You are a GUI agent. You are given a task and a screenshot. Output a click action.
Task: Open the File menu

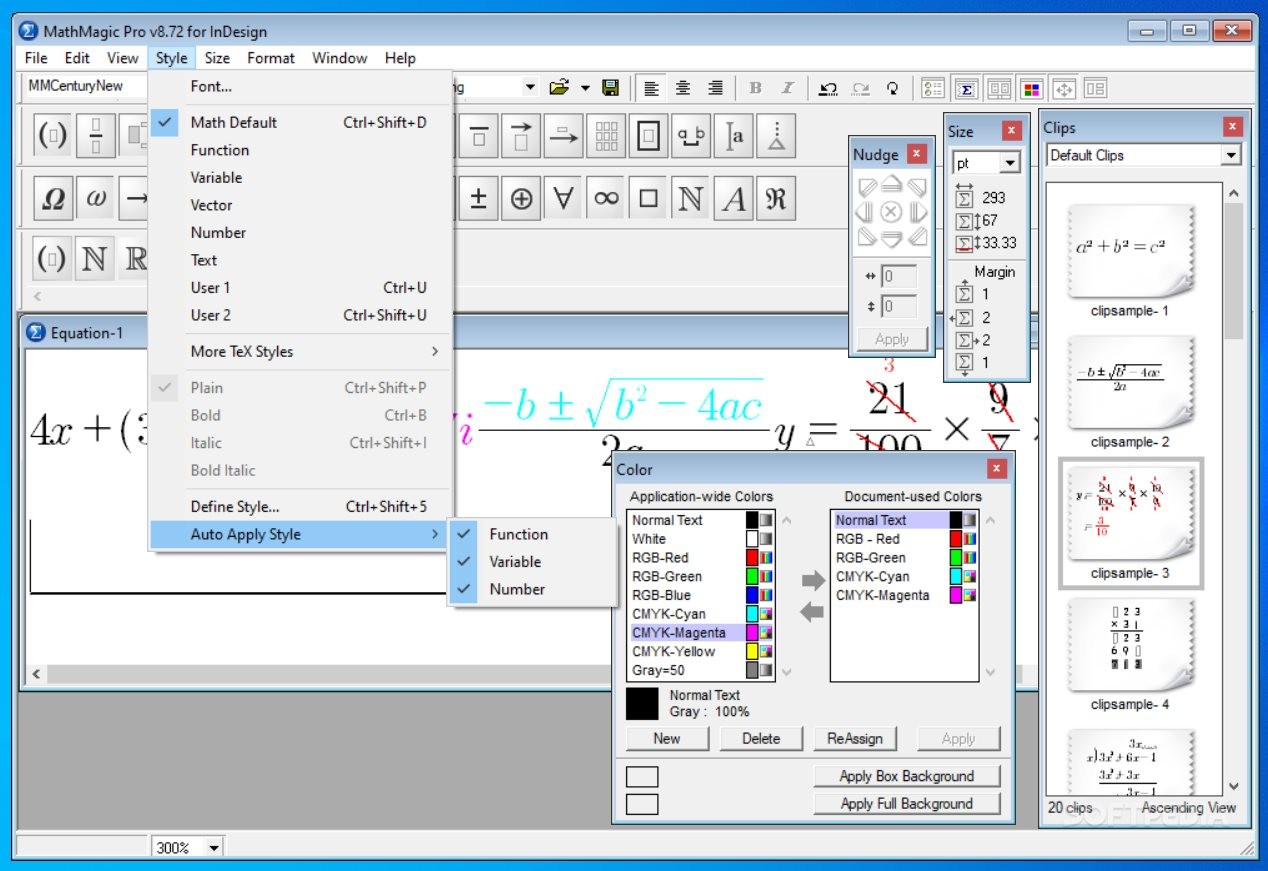tap(35, 58)
